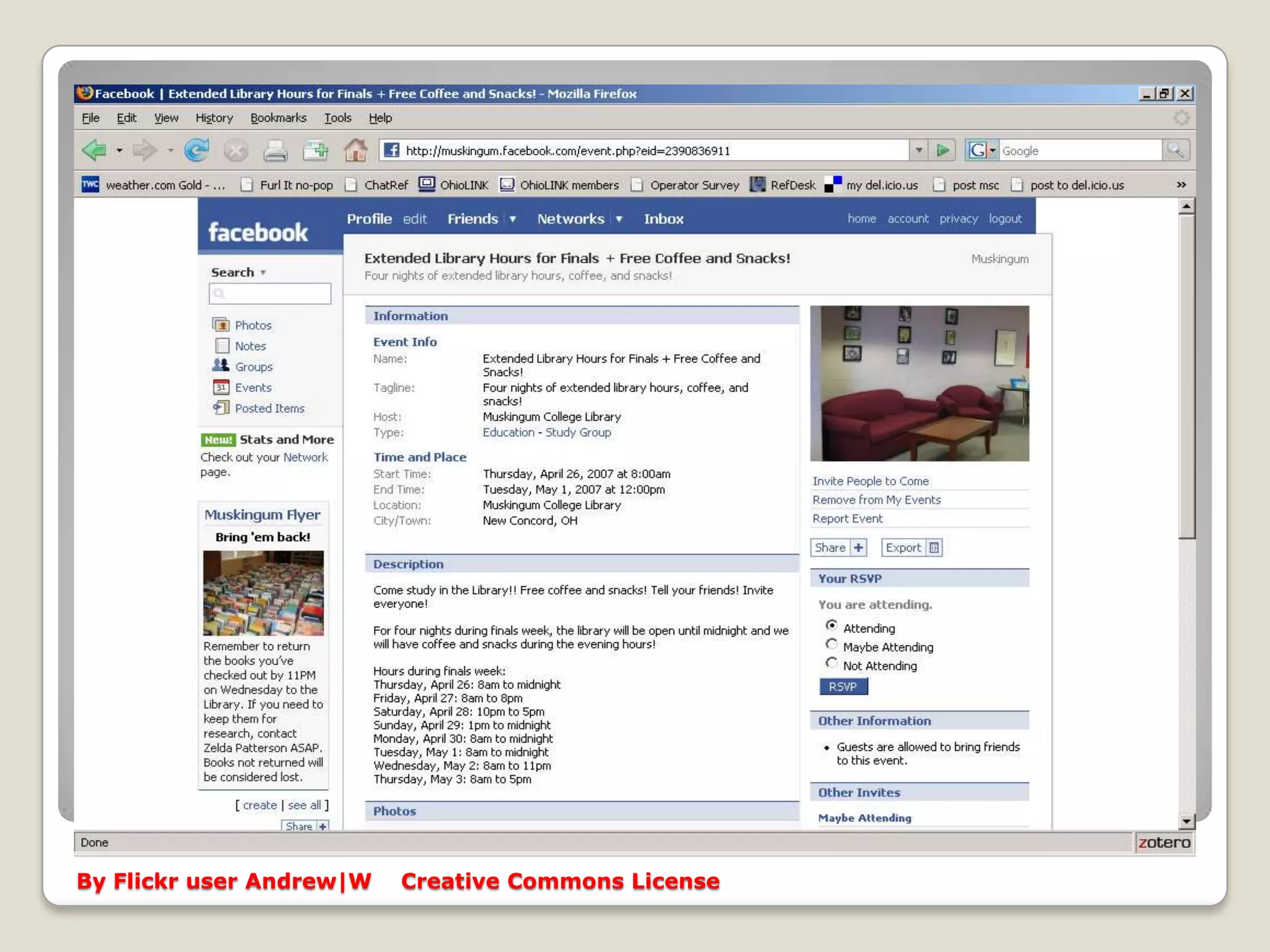Screen dimensions: 1270x952
Task: Click the blue RSVP button
Action: (843, 686)
